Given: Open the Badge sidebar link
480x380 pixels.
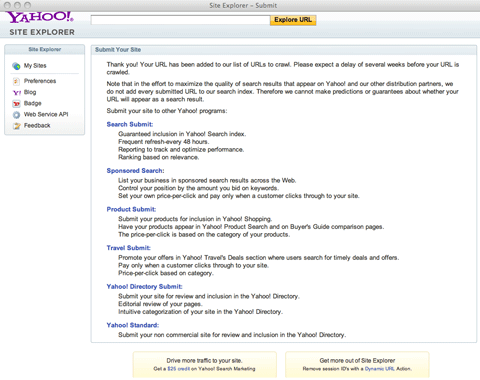Looking at the screenshot, I should click(x=33, y=103).
